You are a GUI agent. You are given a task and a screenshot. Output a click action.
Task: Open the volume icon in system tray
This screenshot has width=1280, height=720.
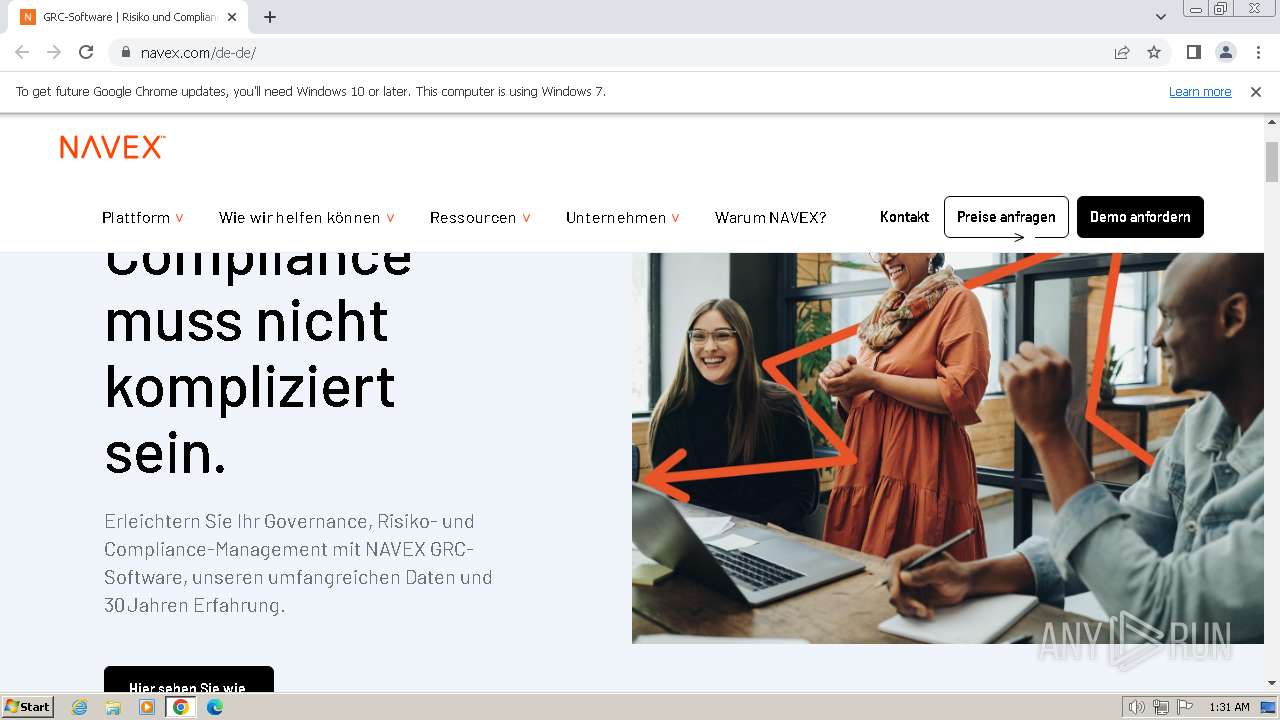pyautogui.click(x=1137, y=707)
